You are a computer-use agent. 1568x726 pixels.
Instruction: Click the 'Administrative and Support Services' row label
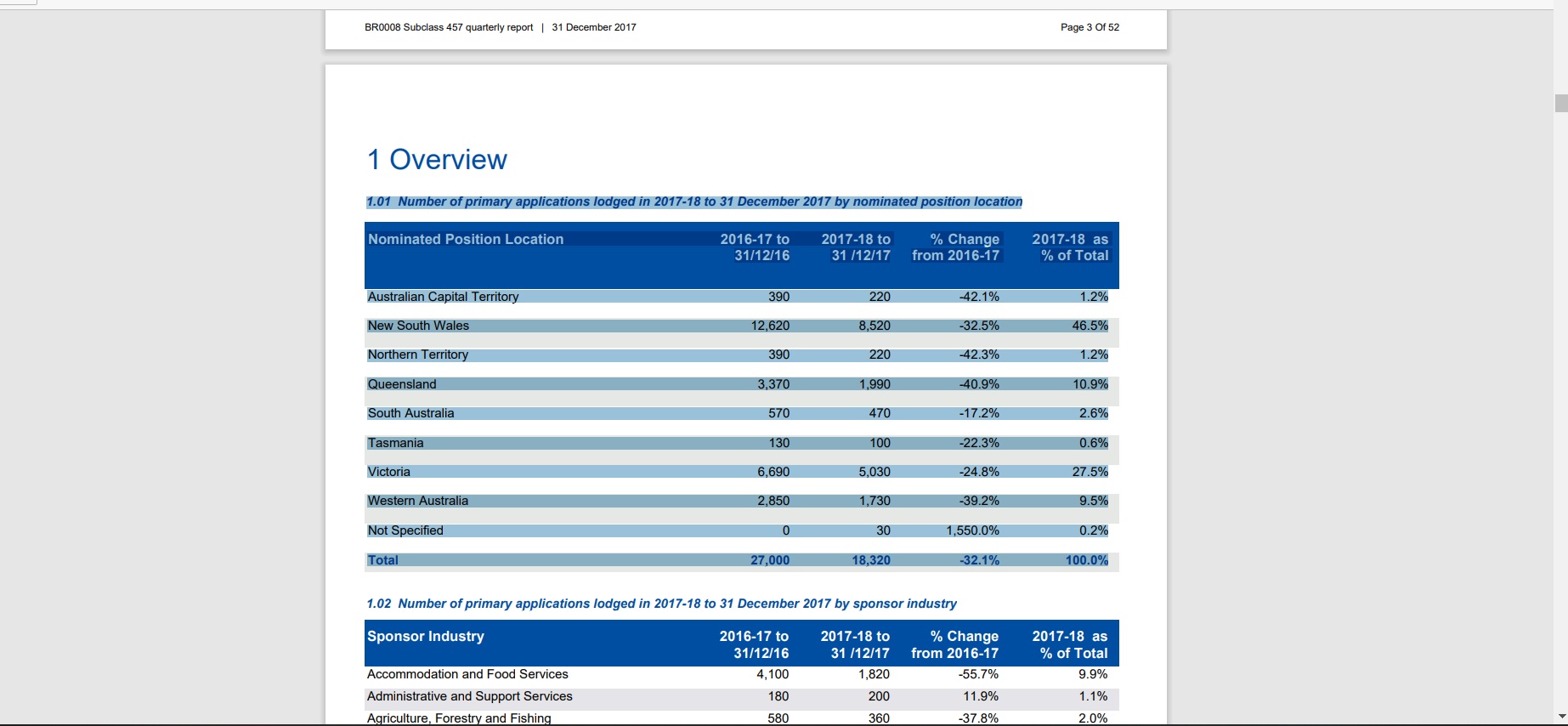pos(470,696)
